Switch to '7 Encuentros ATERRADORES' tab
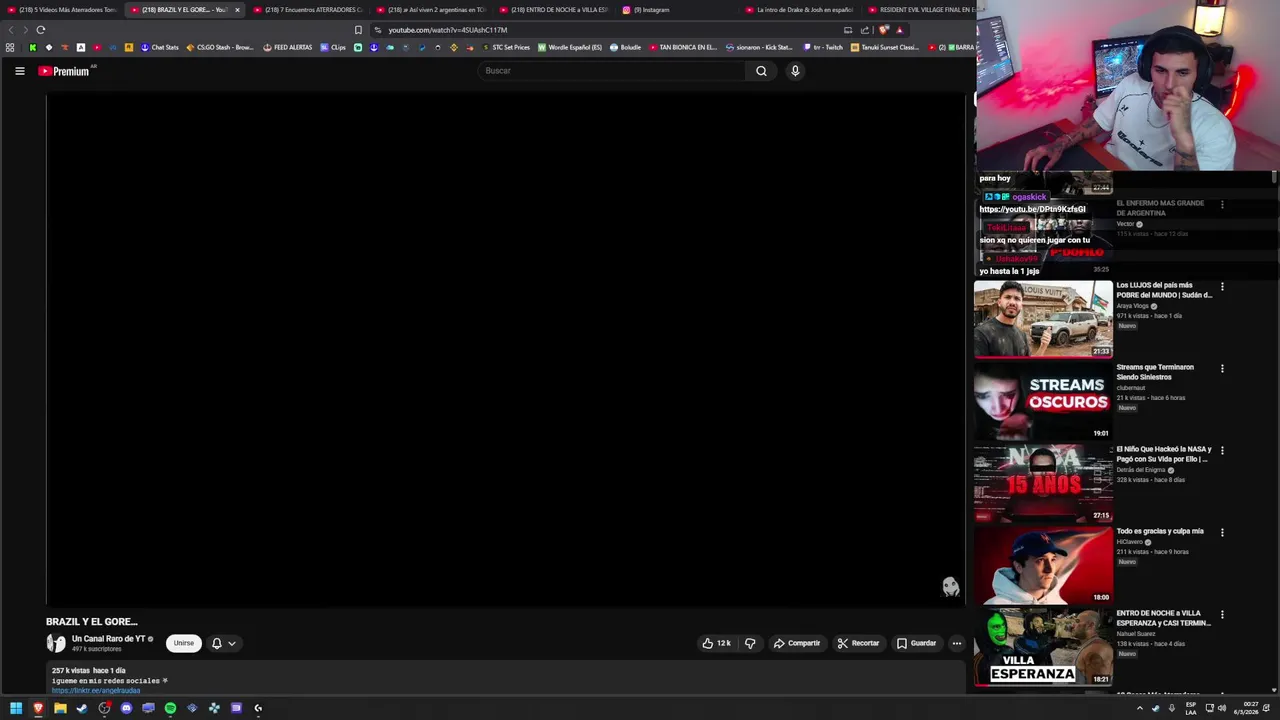 [308, 10]
